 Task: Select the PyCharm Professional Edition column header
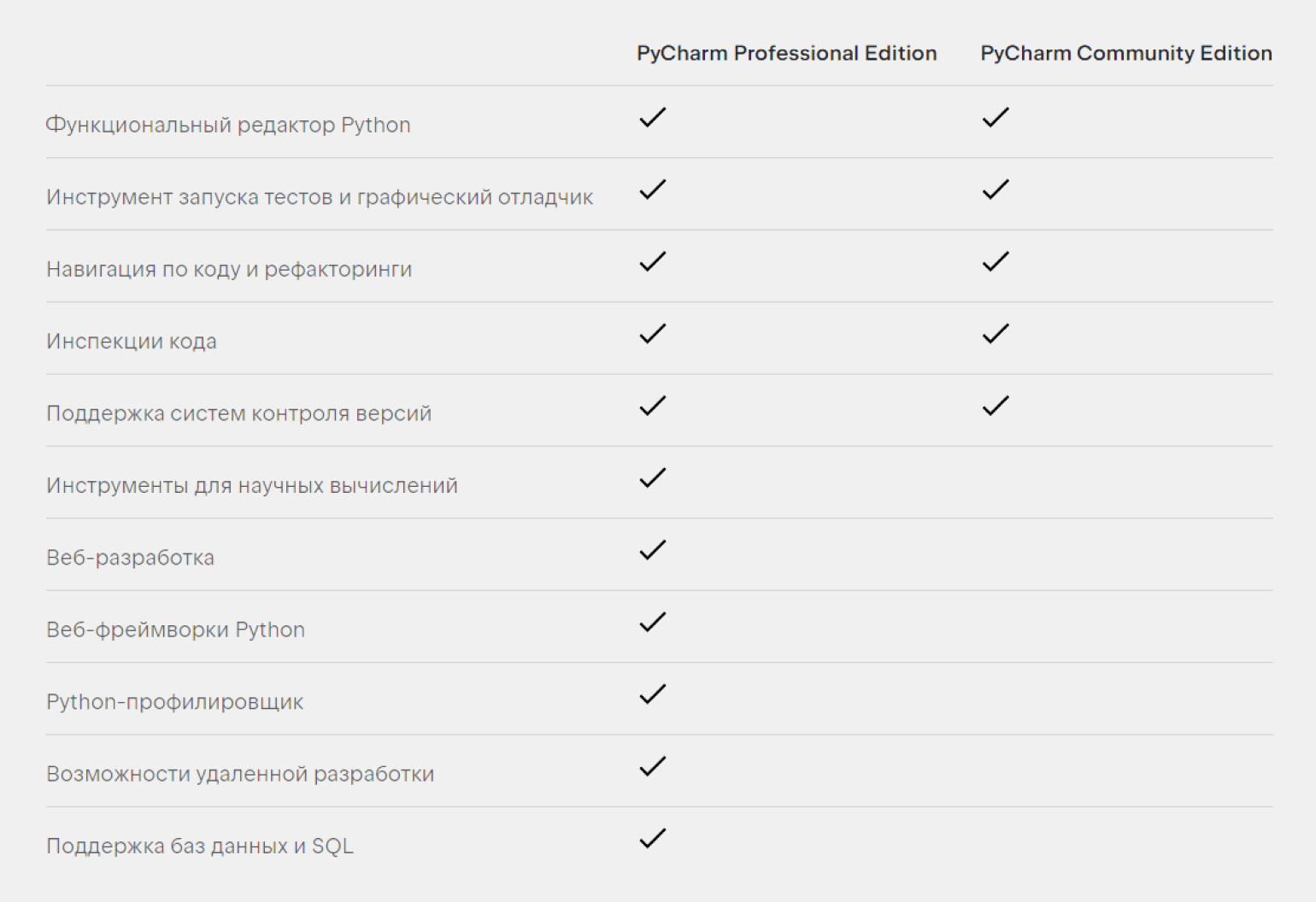click(x=786, y=53)
